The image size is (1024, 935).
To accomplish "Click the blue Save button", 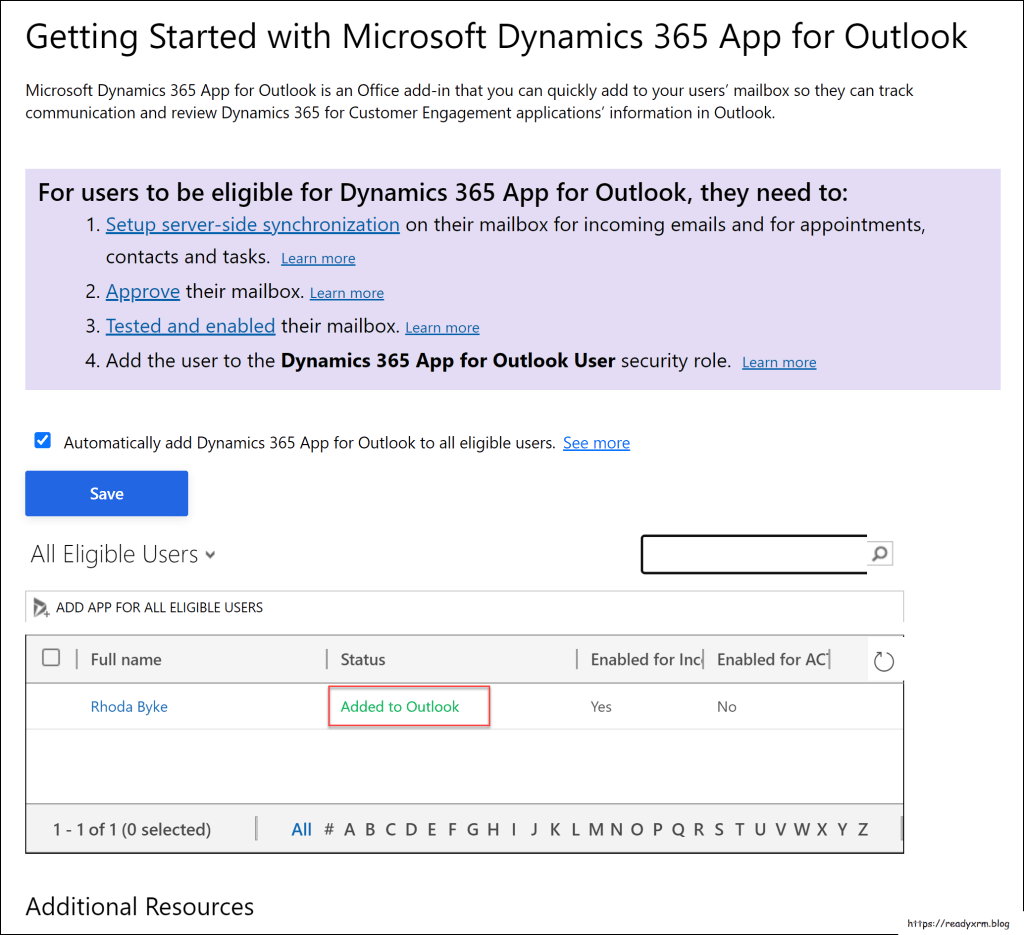I will pos(106,494).
